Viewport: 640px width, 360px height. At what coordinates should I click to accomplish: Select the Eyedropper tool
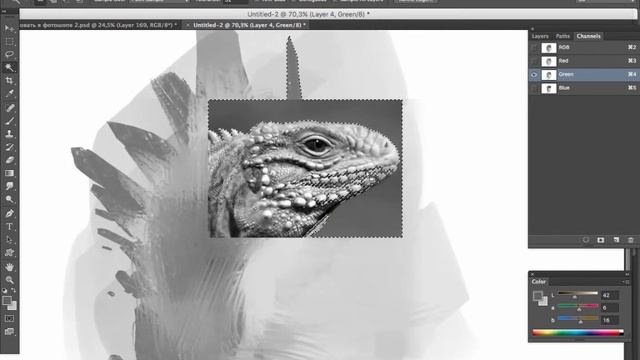tap(9, 93)
